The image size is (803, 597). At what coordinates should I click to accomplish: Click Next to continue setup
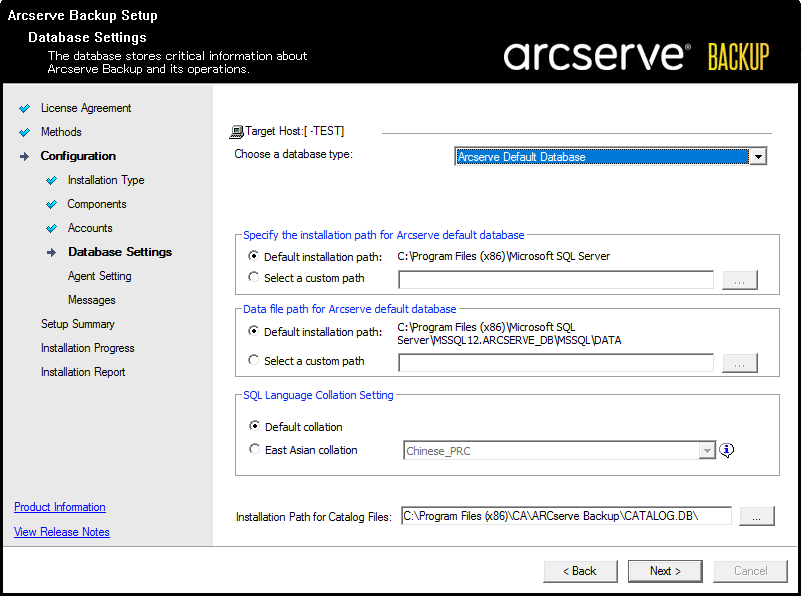pos(665,571)
